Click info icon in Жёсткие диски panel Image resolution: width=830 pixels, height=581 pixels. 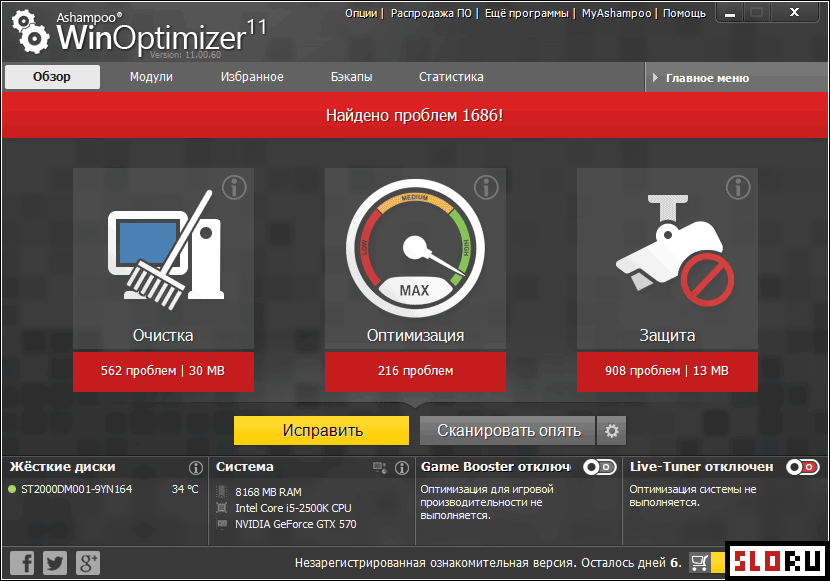(196, 468)
